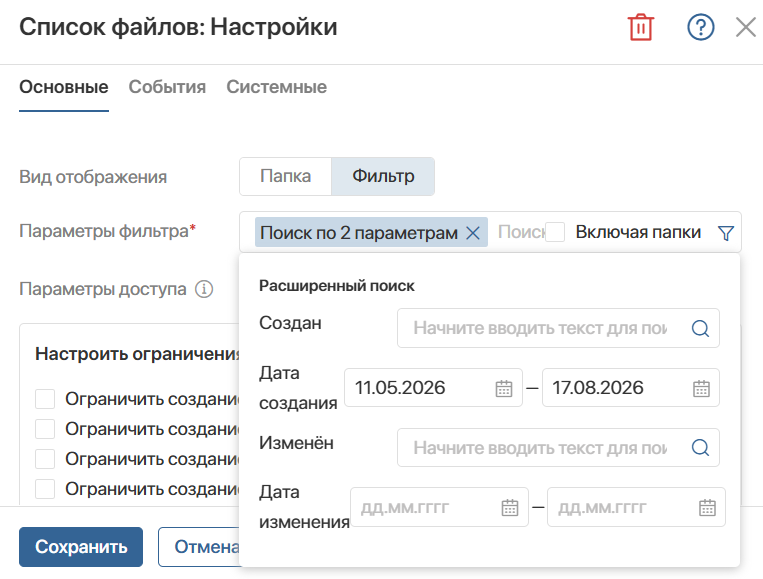This screenshot has width=763, height=579.
Task: Select Папка display mode
Action: pyautogui.click(x=286, y=176)
